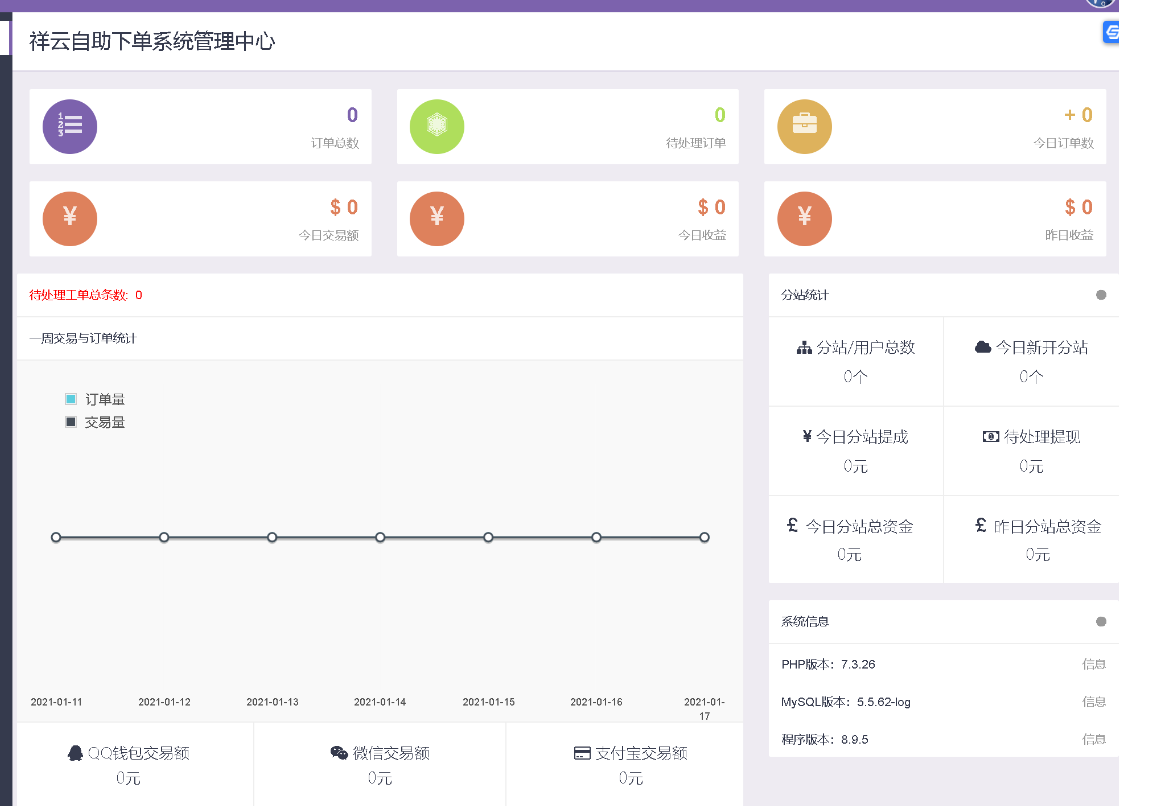
Task: Click the purple order list icon
Action: tap(69, 126)
